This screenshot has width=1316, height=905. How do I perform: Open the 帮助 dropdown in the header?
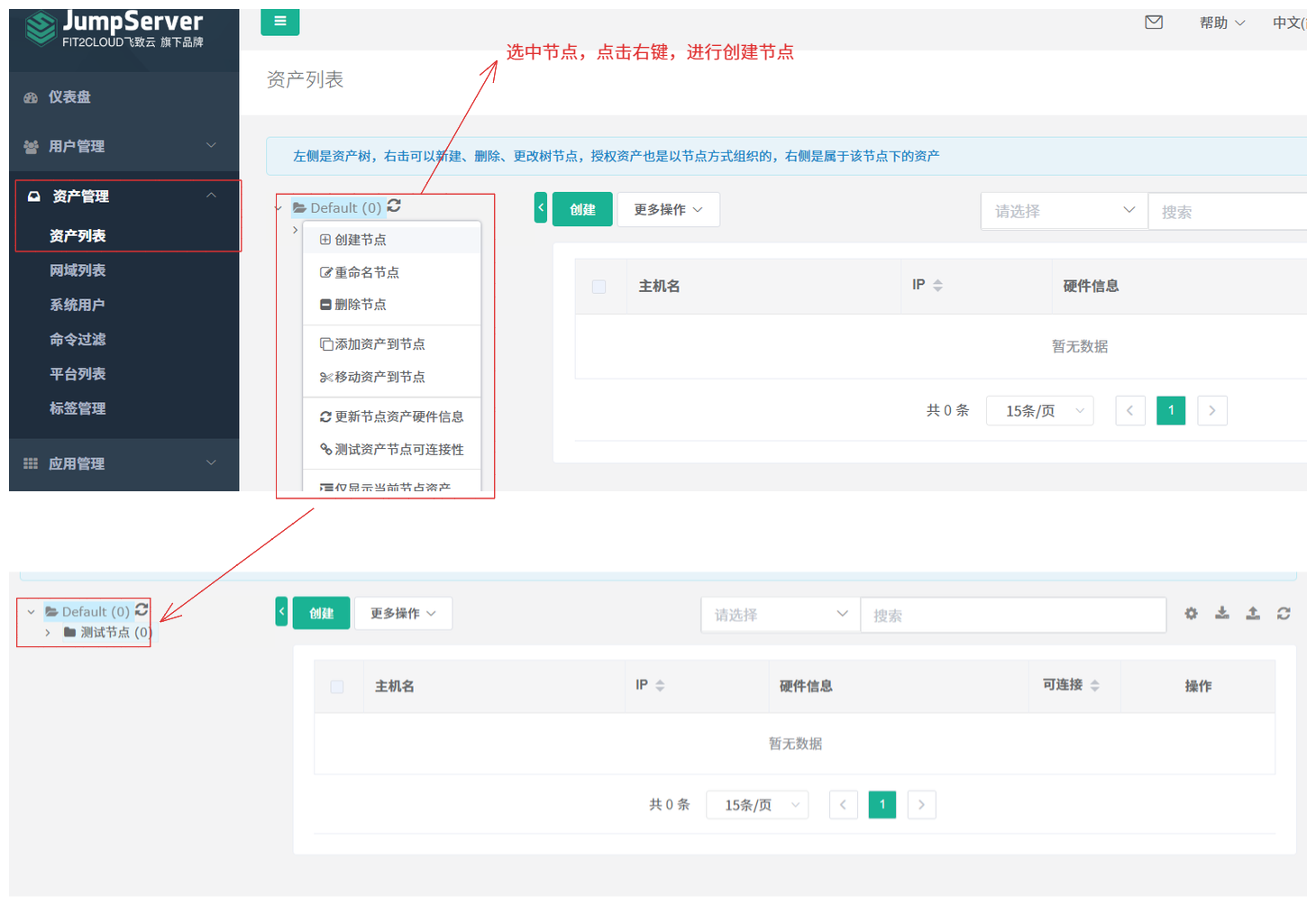click(x=1221, y=23)
